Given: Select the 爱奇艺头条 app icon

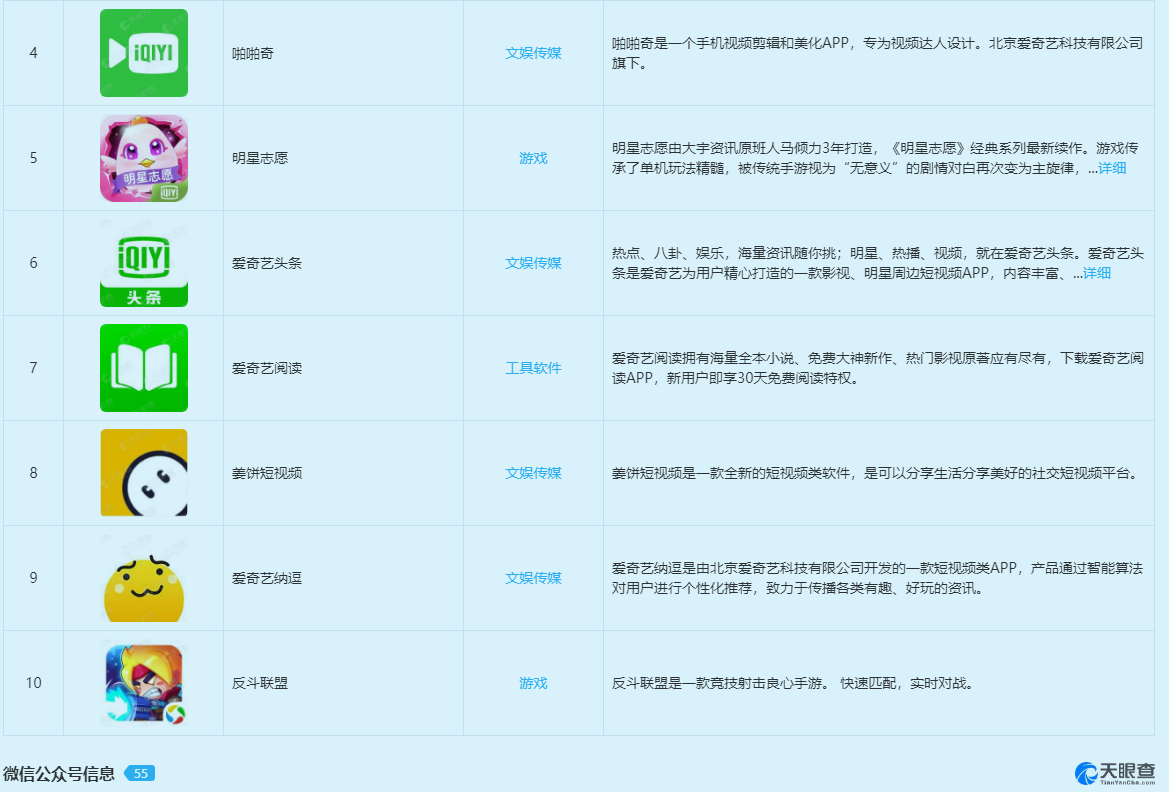Looking at the screenshot, I should pyautogui.click(x=144, y=263).
